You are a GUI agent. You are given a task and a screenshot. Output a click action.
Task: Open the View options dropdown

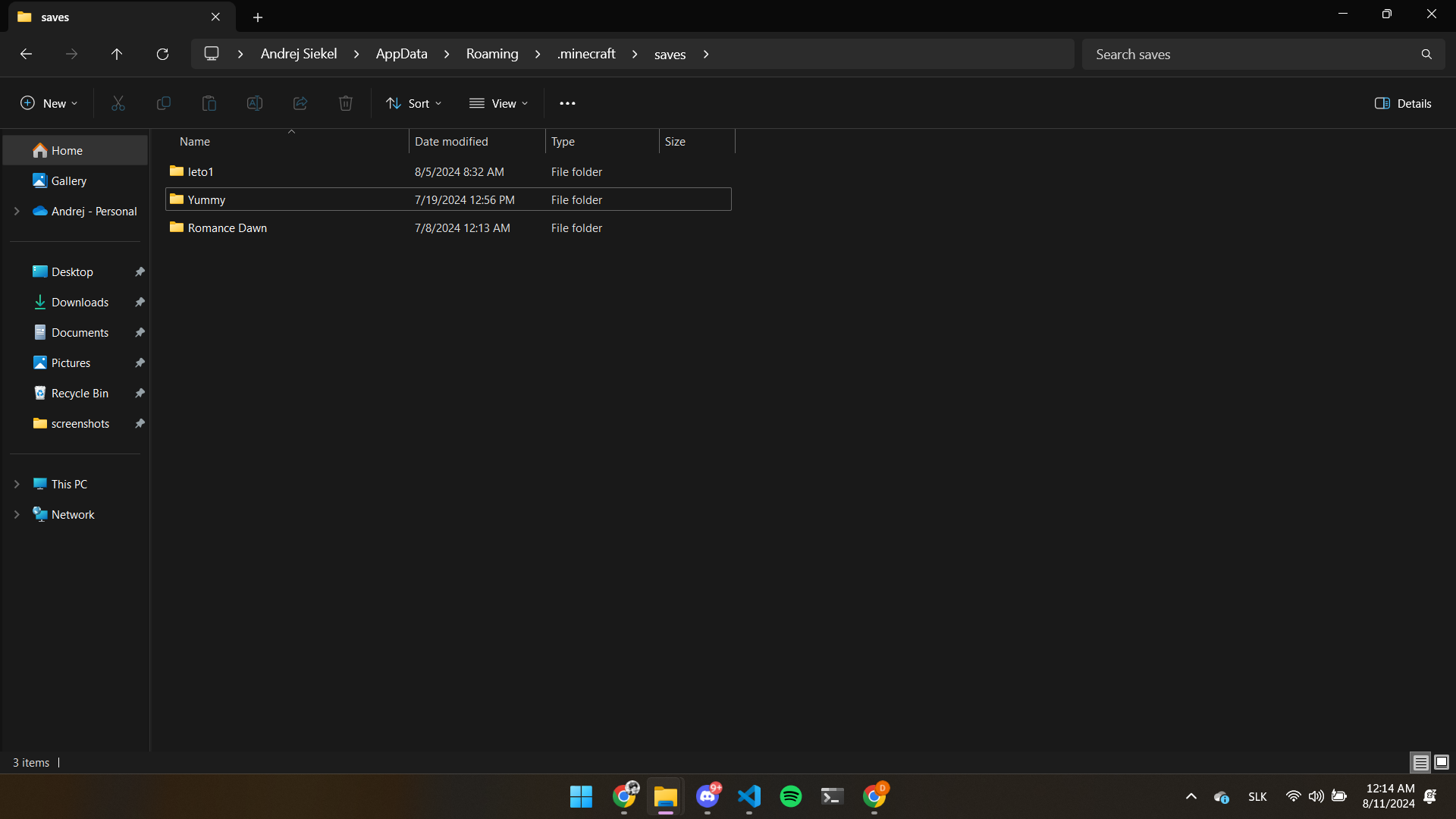pyautogui.click(x=499, y=103)
